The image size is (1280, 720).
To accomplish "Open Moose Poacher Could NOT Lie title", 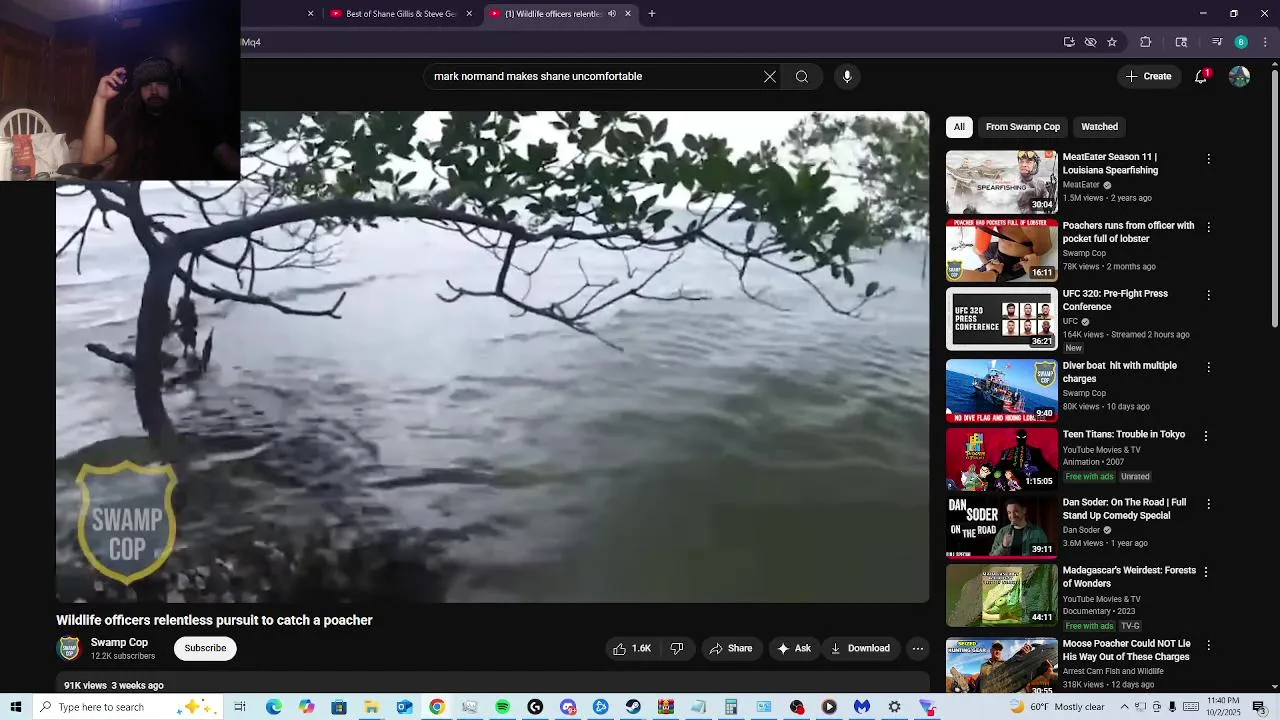I will (1126, 650).
